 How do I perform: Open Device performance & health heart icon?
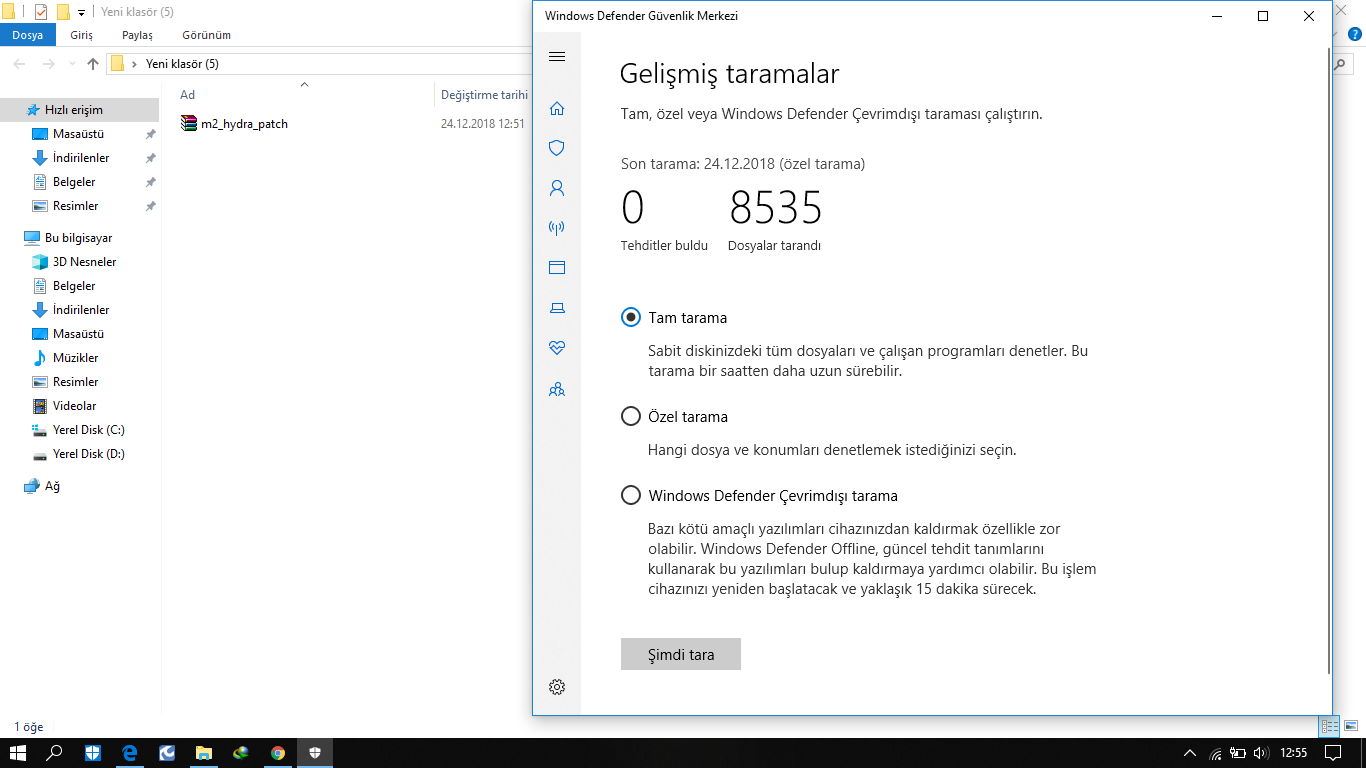point(557,348)
